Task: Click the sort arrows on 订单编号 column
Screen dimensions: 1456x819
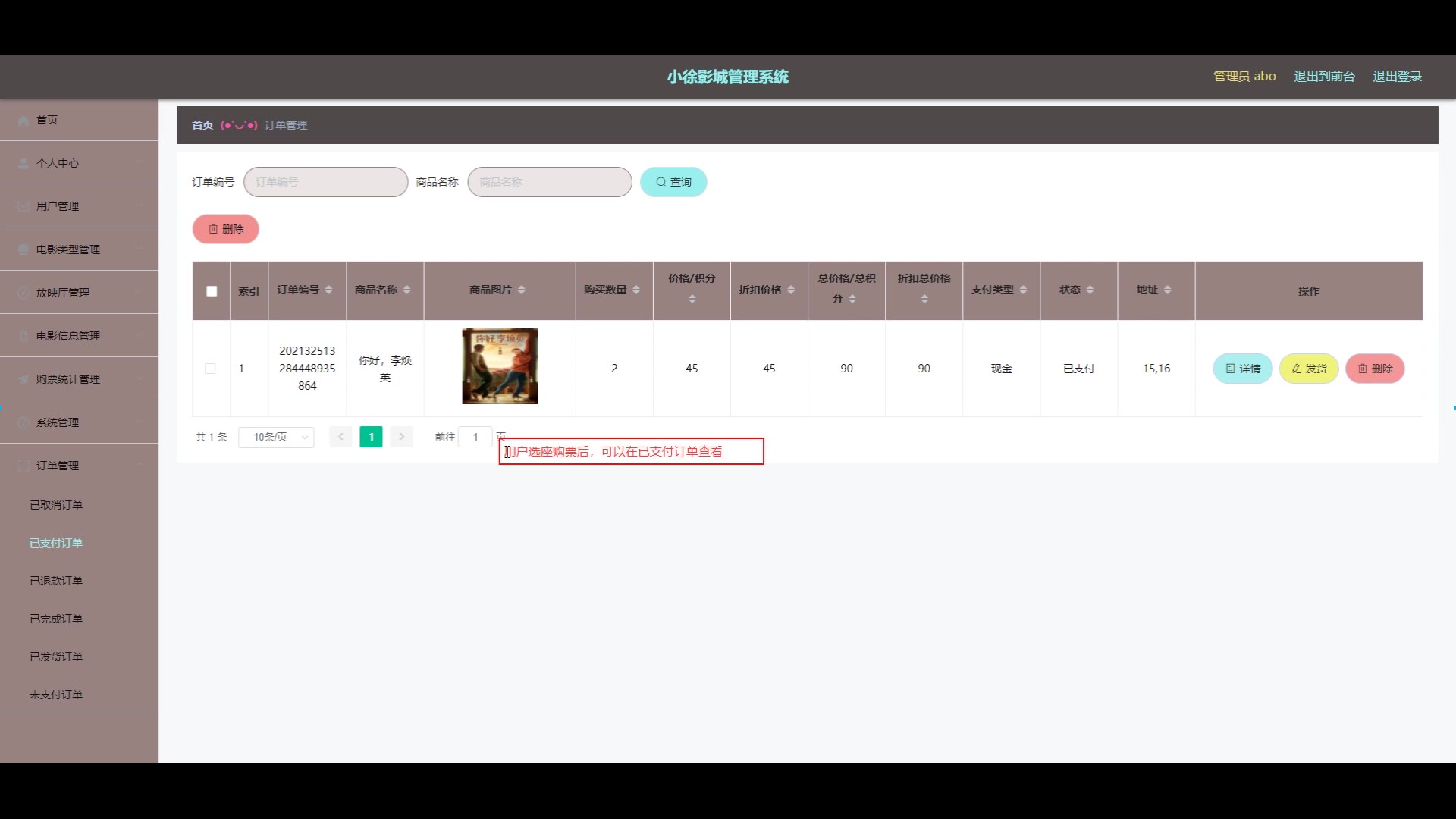Action: [x=328, y=290]
